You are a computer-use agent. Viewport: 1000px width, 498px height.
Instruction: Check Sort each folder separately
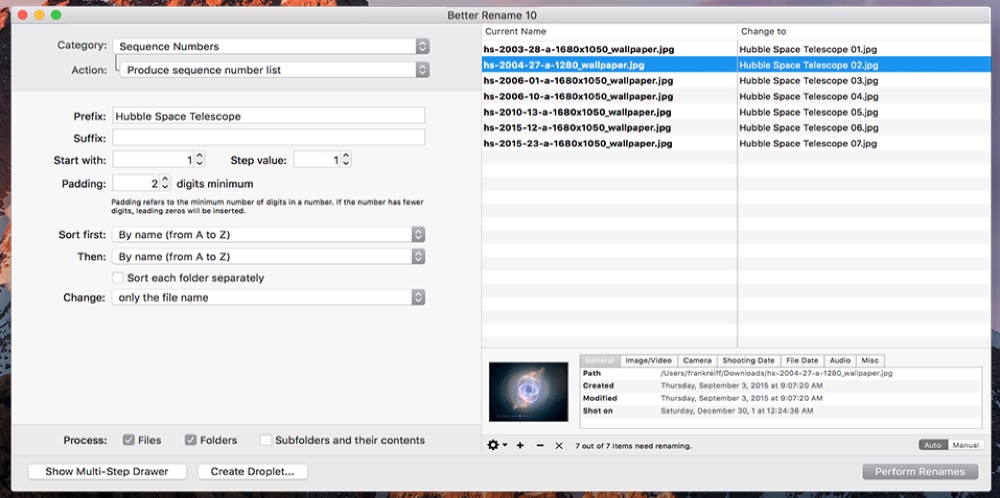(118, 278)
